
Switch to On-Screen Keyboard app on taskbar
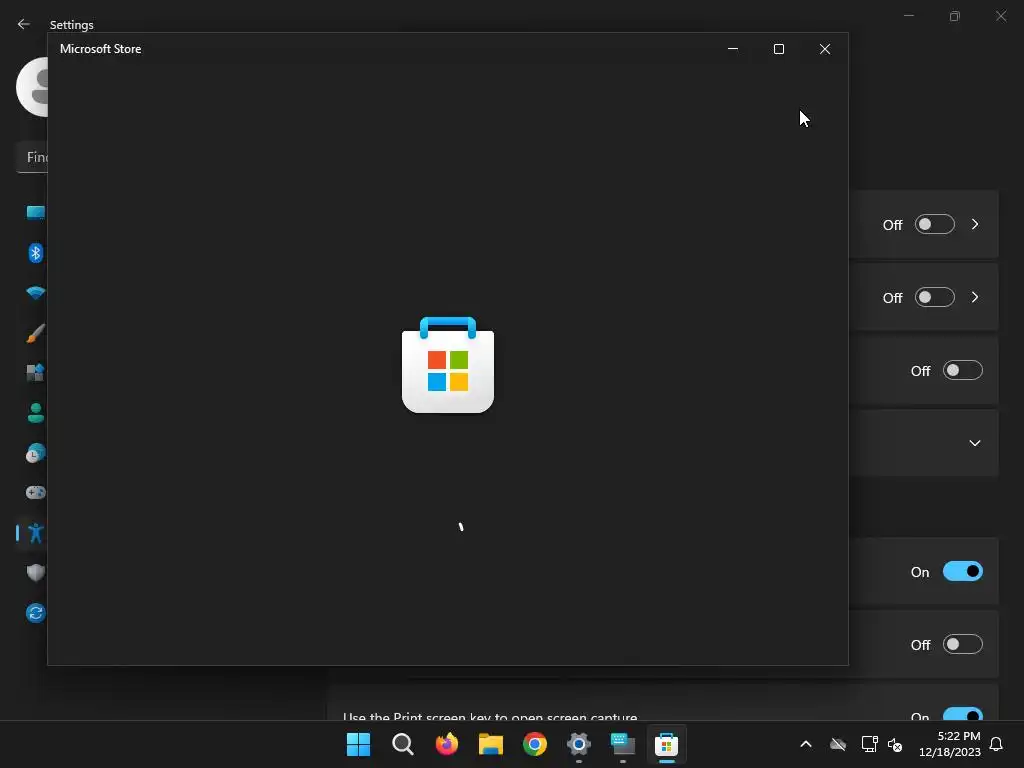622,744
